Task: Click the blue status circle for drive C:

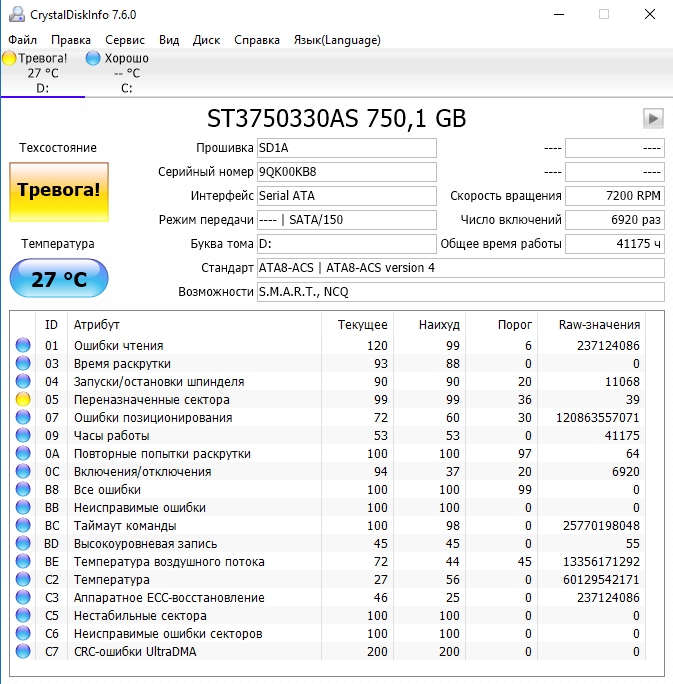Action: click(x=93, y=58)
